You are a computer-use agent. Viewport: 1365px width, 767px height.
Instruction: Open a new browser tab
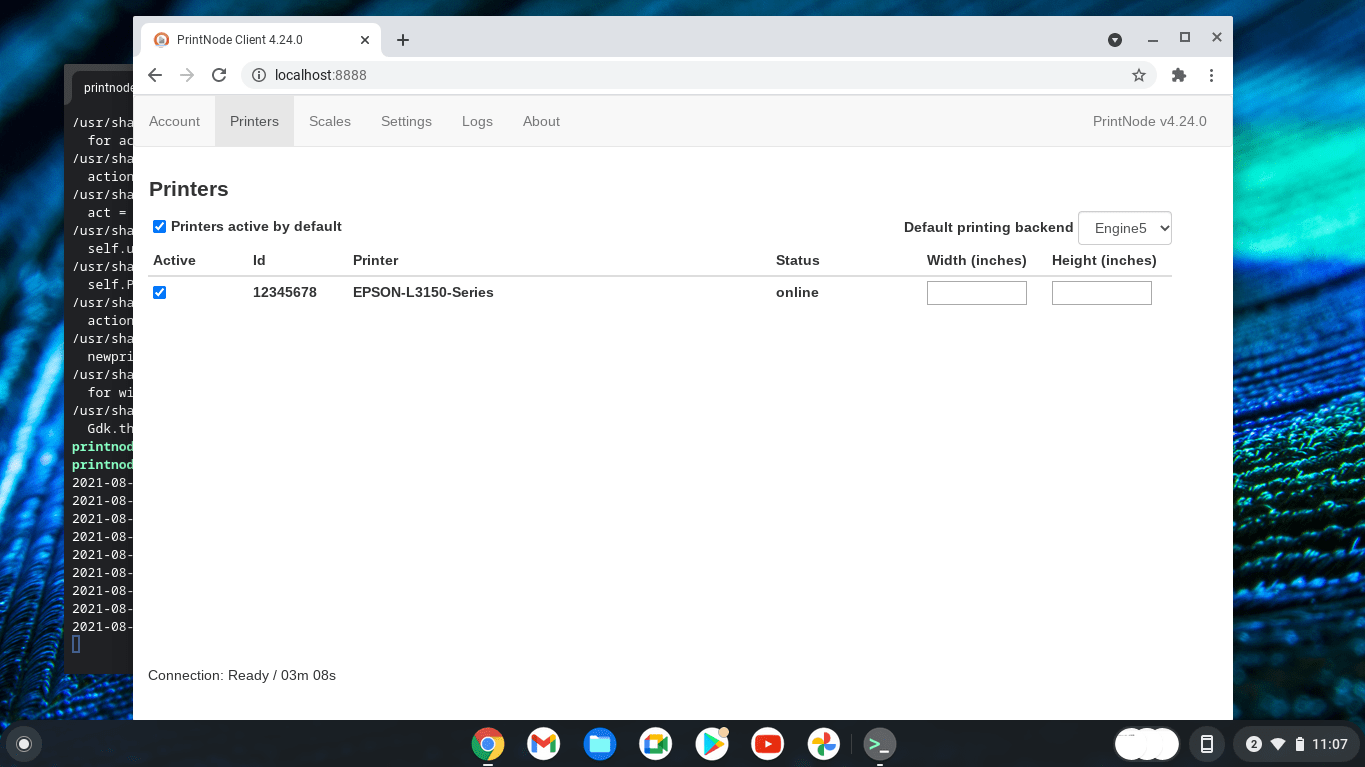pyautogui.click(x=402, y=40)
